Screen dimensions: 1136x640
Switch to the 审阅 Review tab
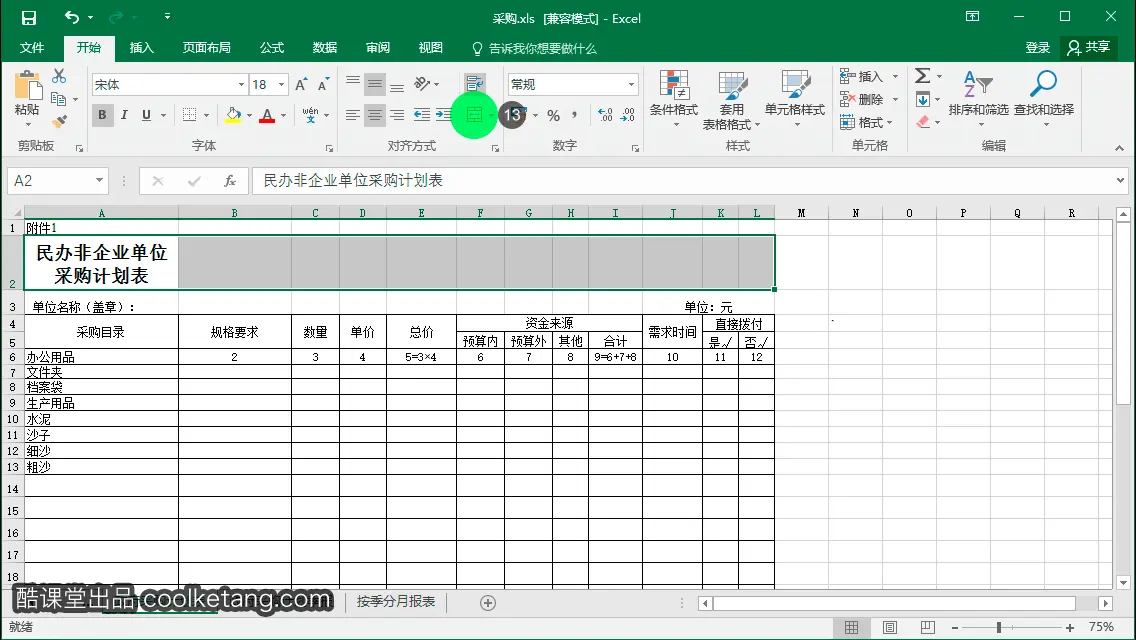pyautogui.click(x=377, y=48)
